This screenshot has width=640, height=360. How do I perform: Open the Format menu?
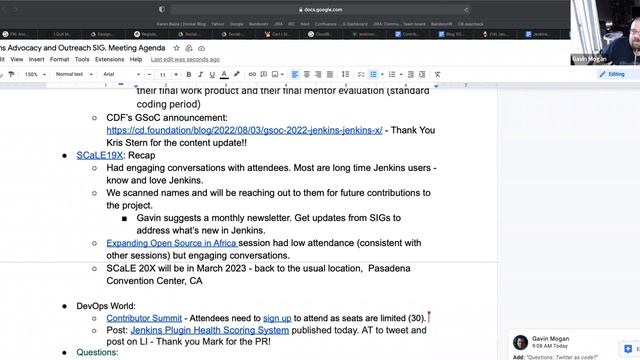pyautogui.click(x=60, y=59)
